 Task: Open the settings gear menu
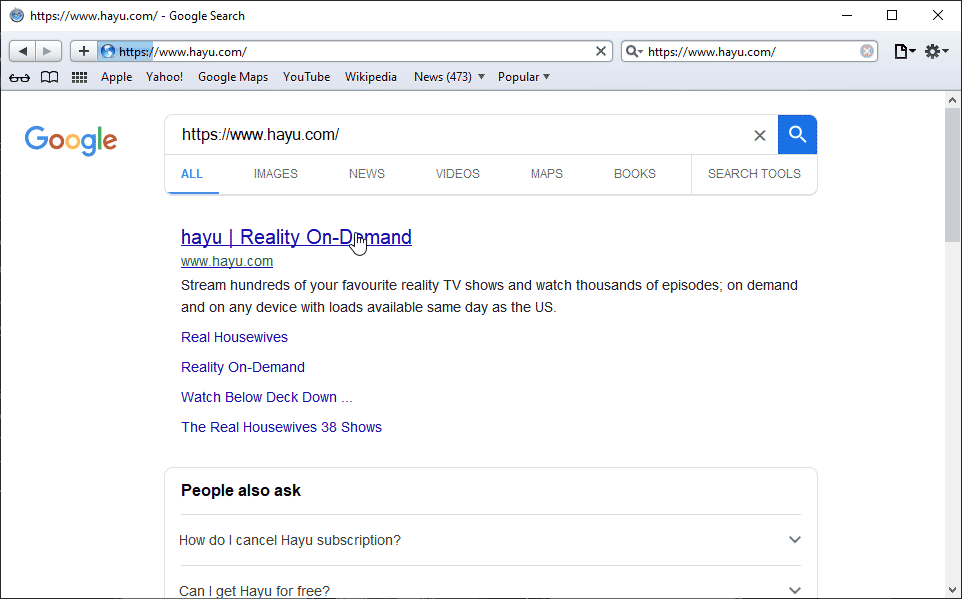(936, 52)
